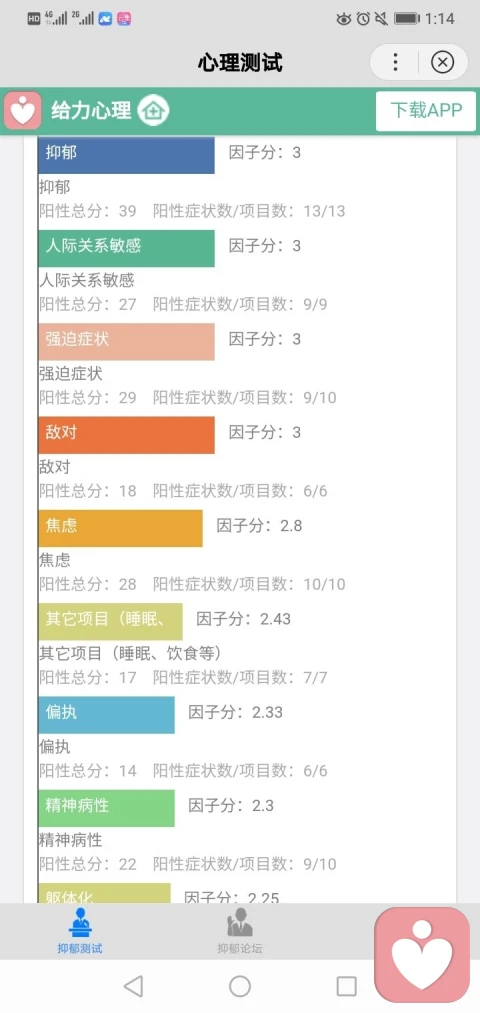Switch to the 抑郁测试 tab
Viewport: 480px width, 1013px height.
coord(80,932)
